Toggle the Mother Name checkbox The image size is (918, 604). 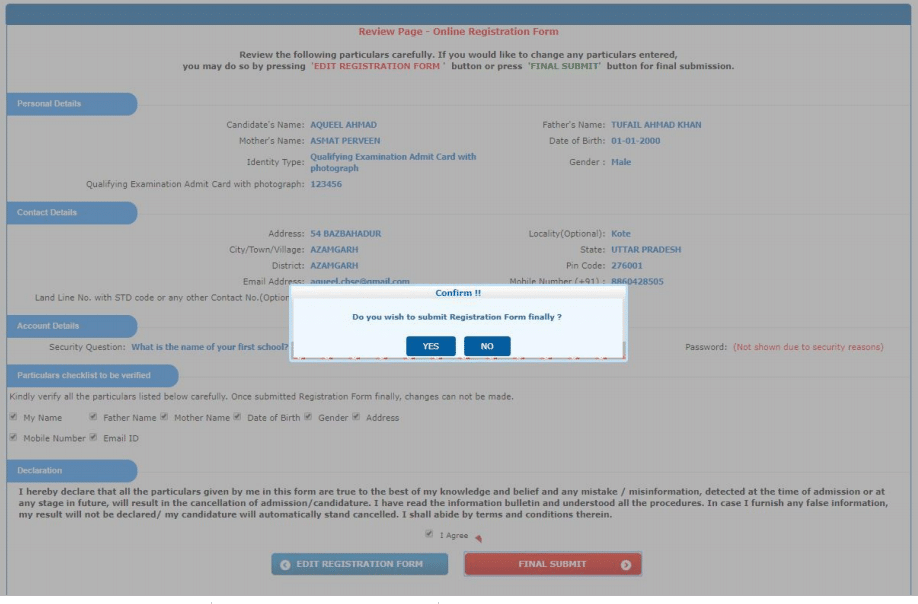pos(164,417)
